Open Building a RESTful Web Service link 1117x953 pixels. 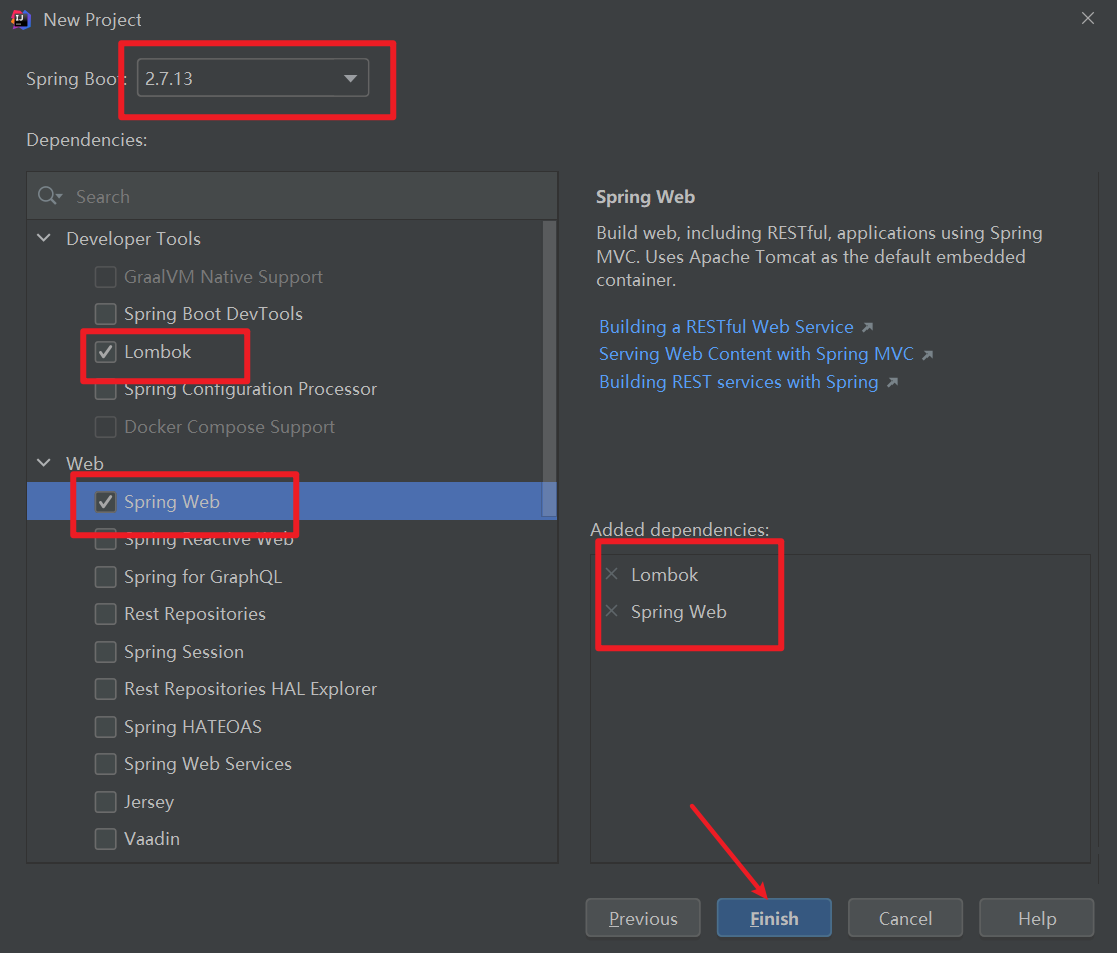click(726, 327)
